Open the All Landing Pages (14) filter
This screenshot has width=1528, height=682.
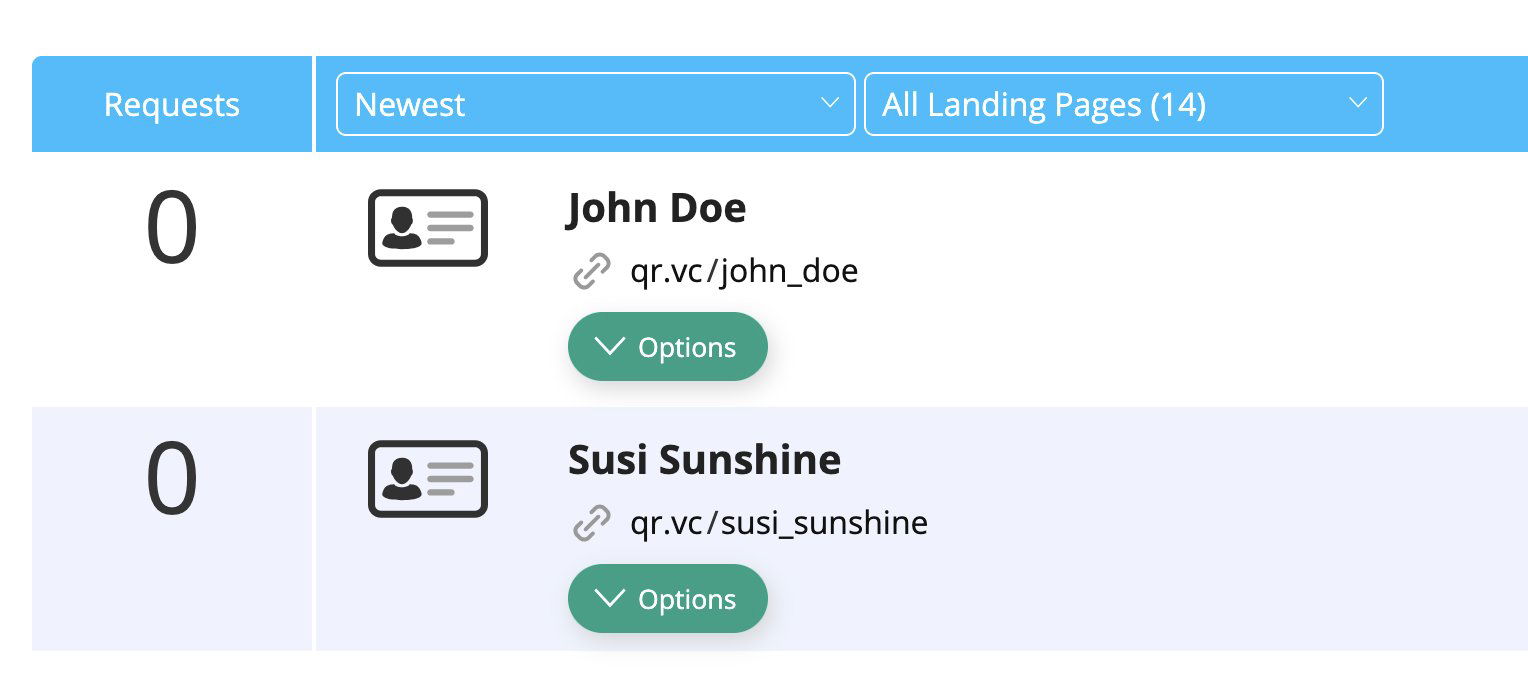coord(1122,104)
